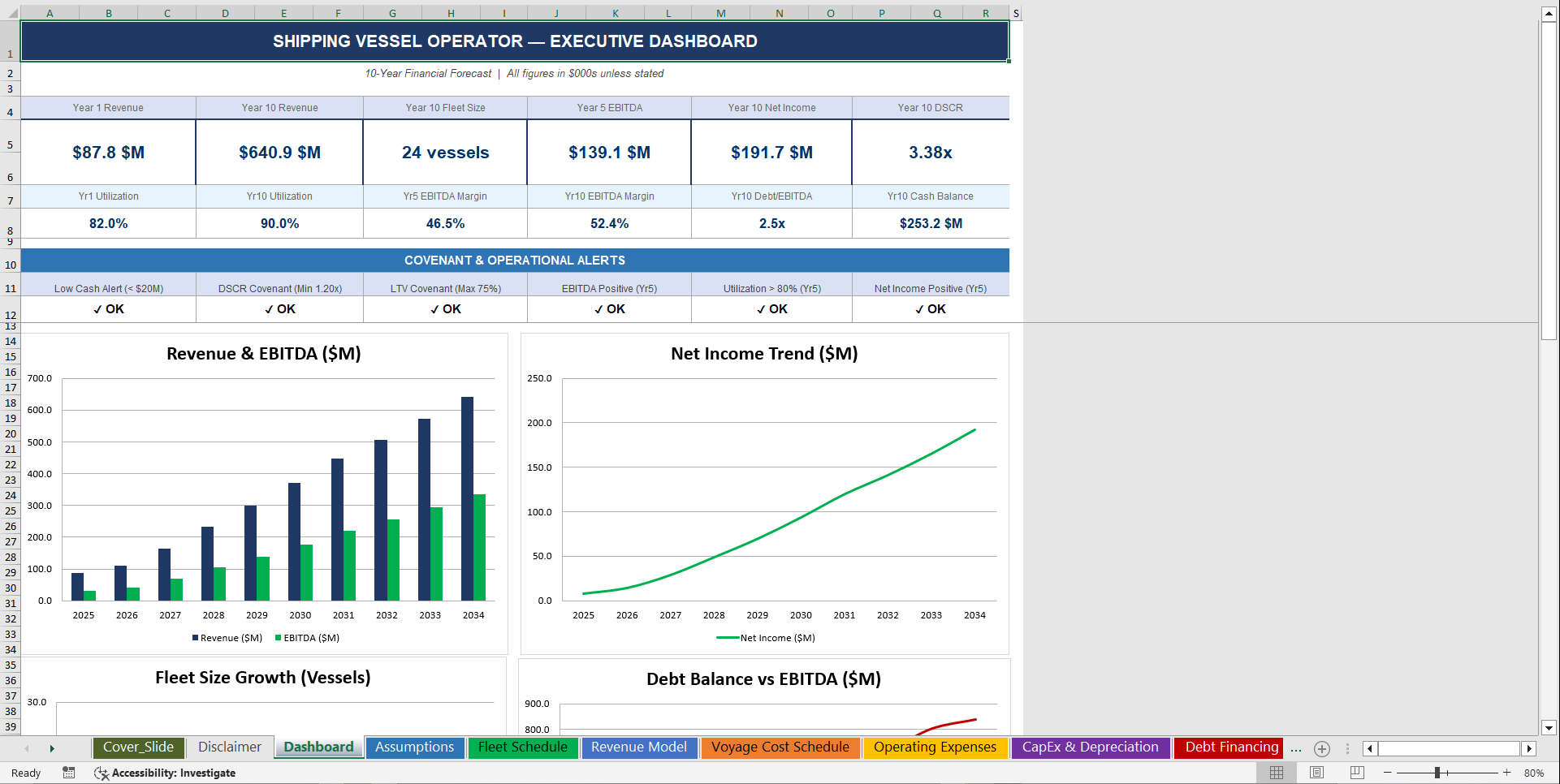
Task: Open the Voyage Cost Schedule sheet
Action: (x=780, y=747)
